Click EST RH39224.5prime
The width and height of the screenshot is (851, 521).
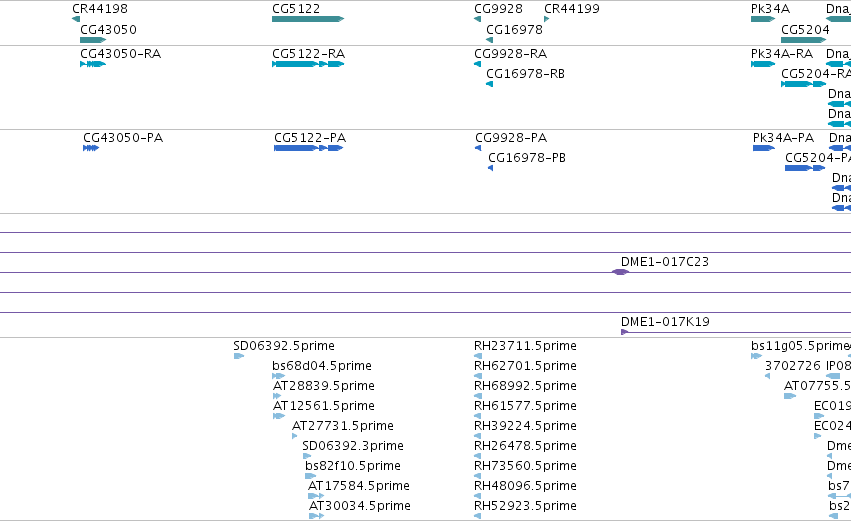478,436
